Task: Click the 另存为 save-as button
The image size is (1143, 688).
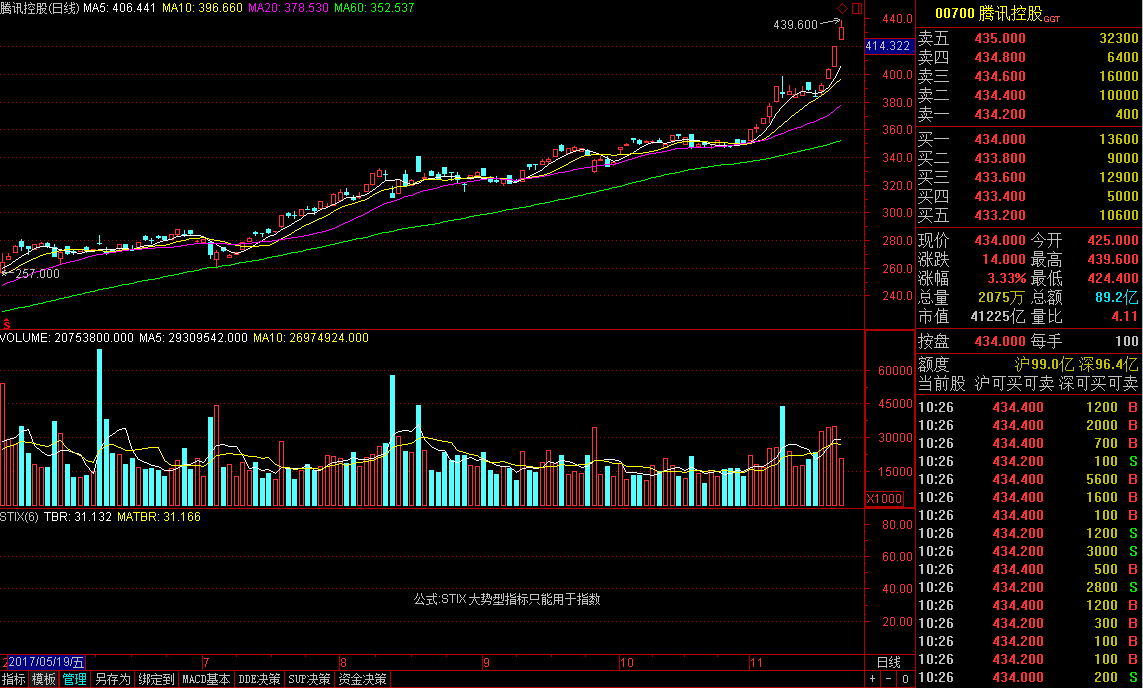Action: [x=112, y=679]
